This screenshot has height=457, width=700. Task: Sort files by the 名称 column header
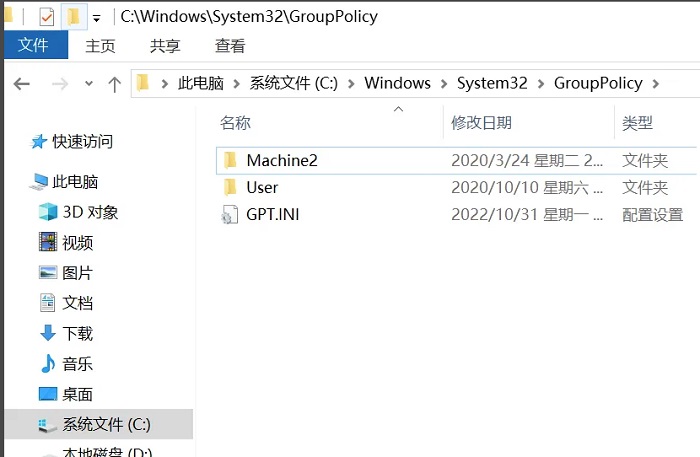coord(235,123)
